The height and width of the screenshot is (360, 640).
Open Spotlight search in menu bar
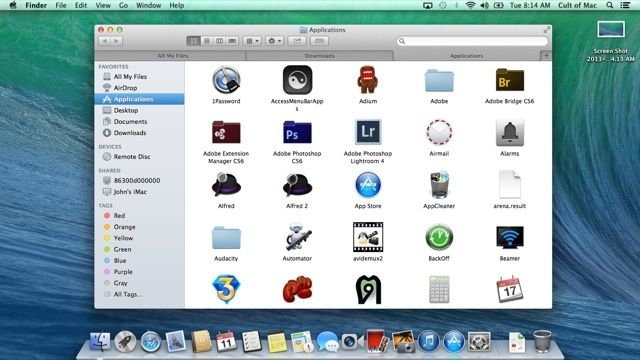pyautogui.click(x=609, y=5)
